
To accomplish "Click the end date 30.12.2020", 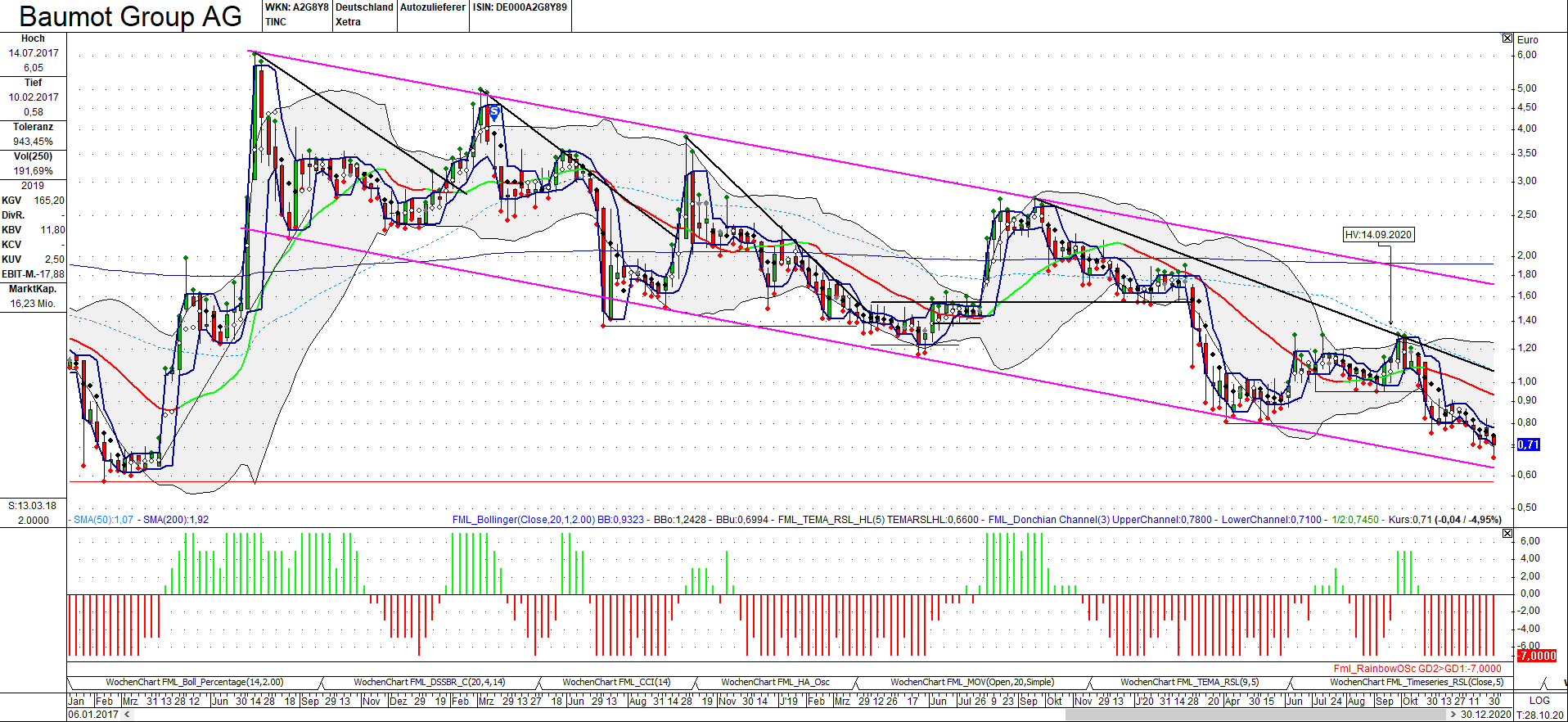I will point(1486,715).
